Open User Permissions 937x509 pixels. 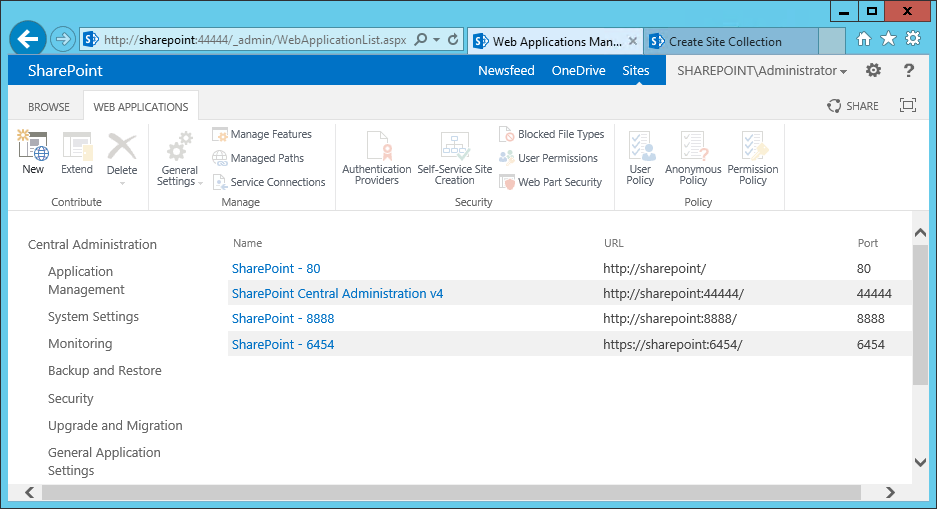(x=549, y=158)
